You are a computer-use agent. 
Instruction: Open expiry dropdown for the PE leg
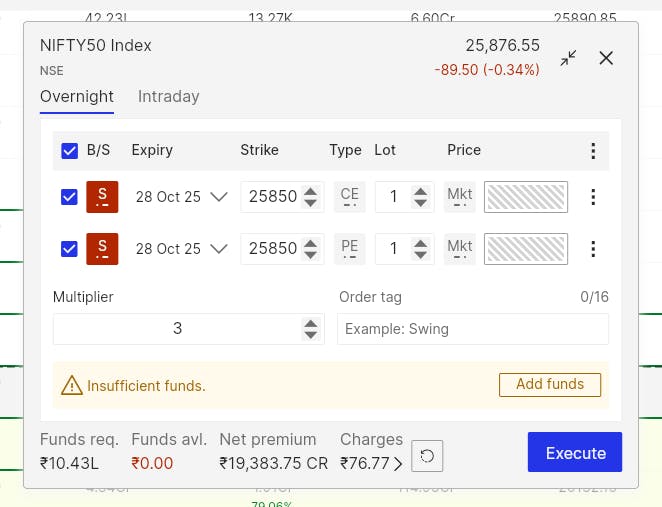click(219, 249)
